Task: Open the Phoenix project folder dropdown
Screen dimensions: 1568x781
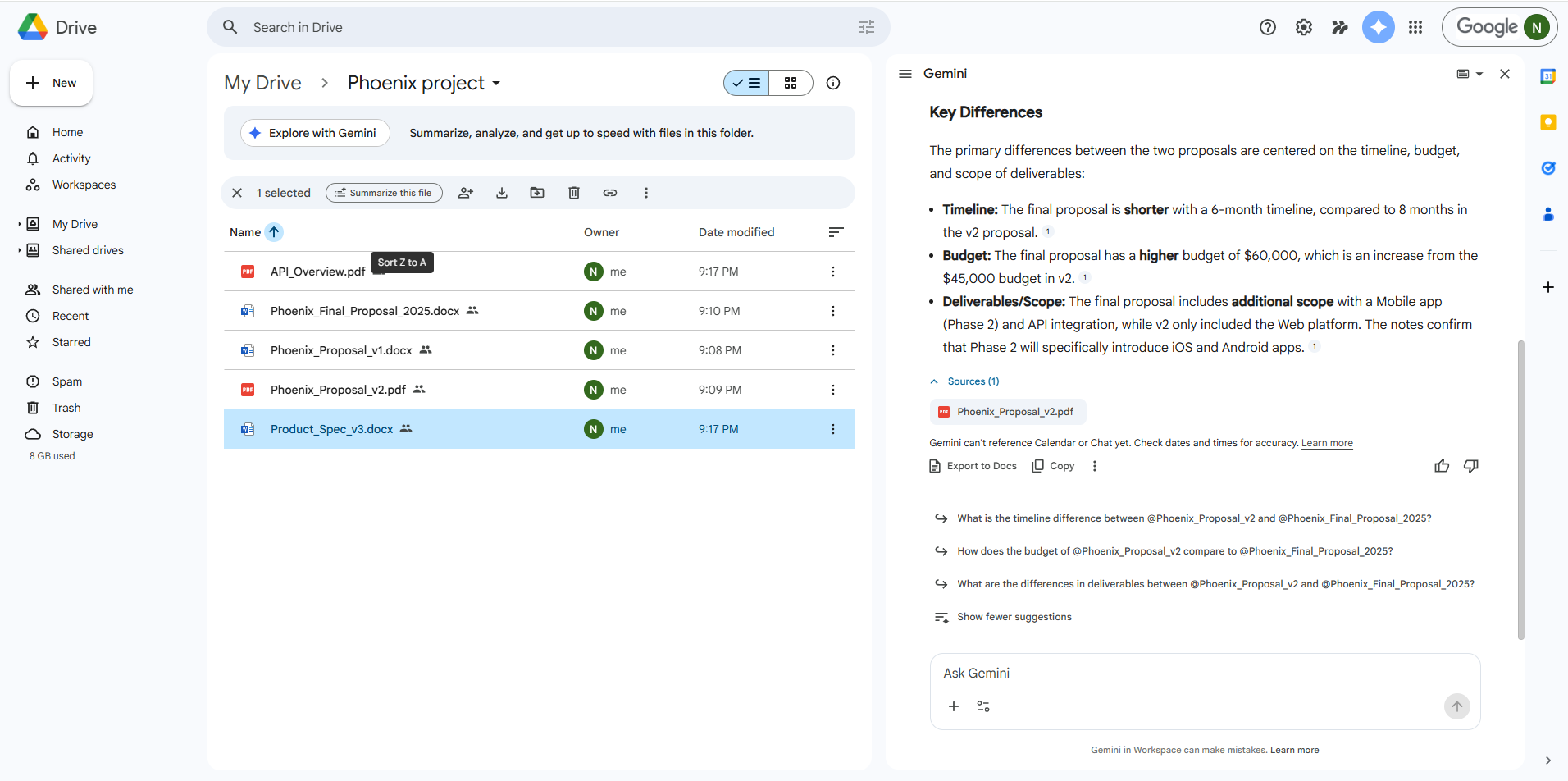Action: [496, 84]
